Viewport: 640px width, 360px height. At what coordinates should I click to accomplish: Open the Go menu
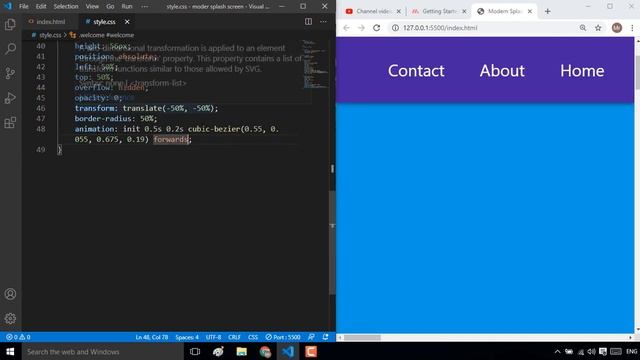coord(110,7)
